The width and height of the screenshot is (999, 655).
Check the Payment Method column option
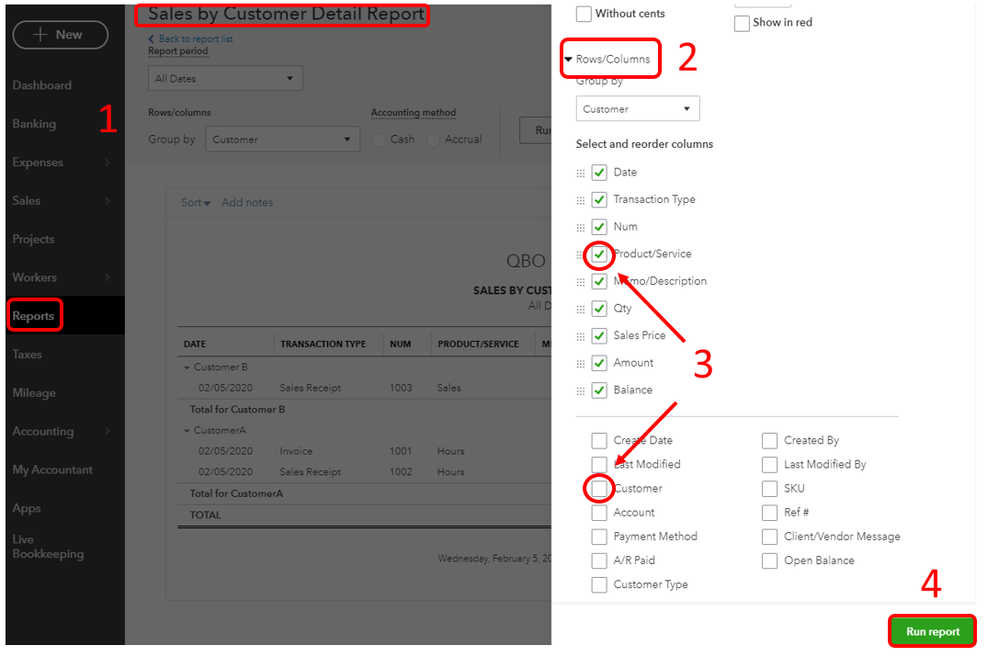[599, 537]
